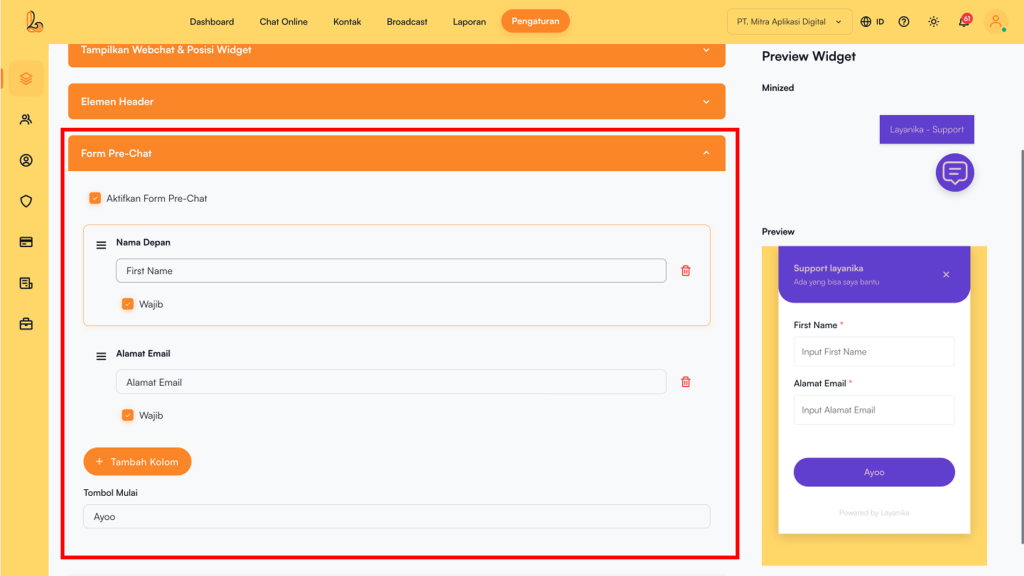1024x576 pixels.
Task: Click the Tambah Kolom button
Action: [x=137, y=462]
